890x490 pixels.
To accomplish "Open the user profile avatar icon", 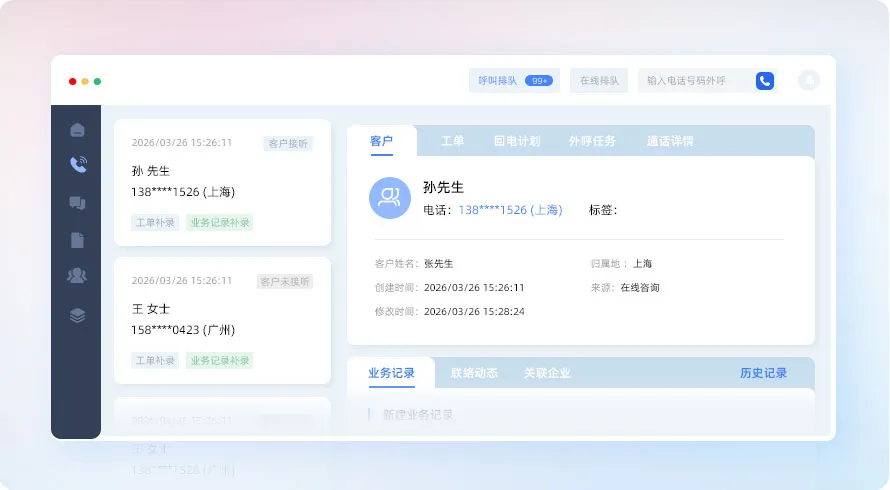I will (809, 80).
